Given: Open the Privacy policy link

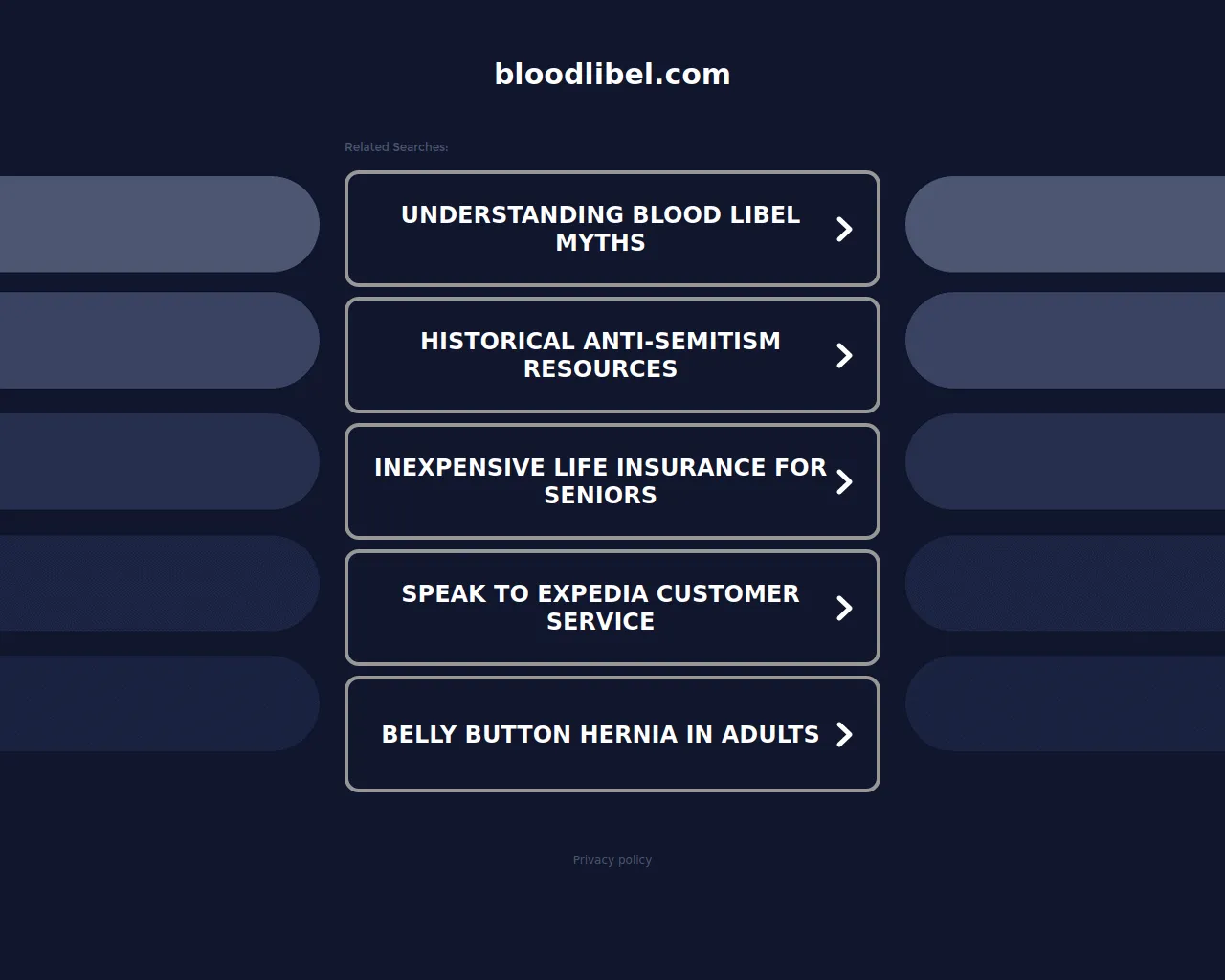Looking at the screenshot, I should coord(612,860).
